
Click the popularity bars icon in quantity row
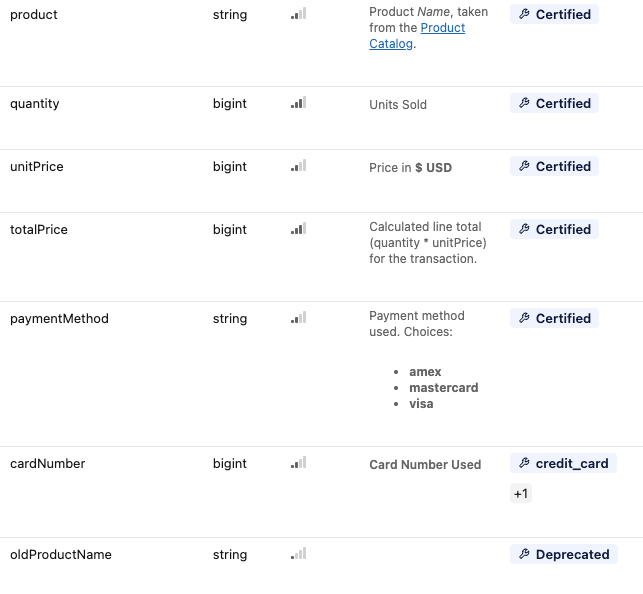[x=299, y=102]
